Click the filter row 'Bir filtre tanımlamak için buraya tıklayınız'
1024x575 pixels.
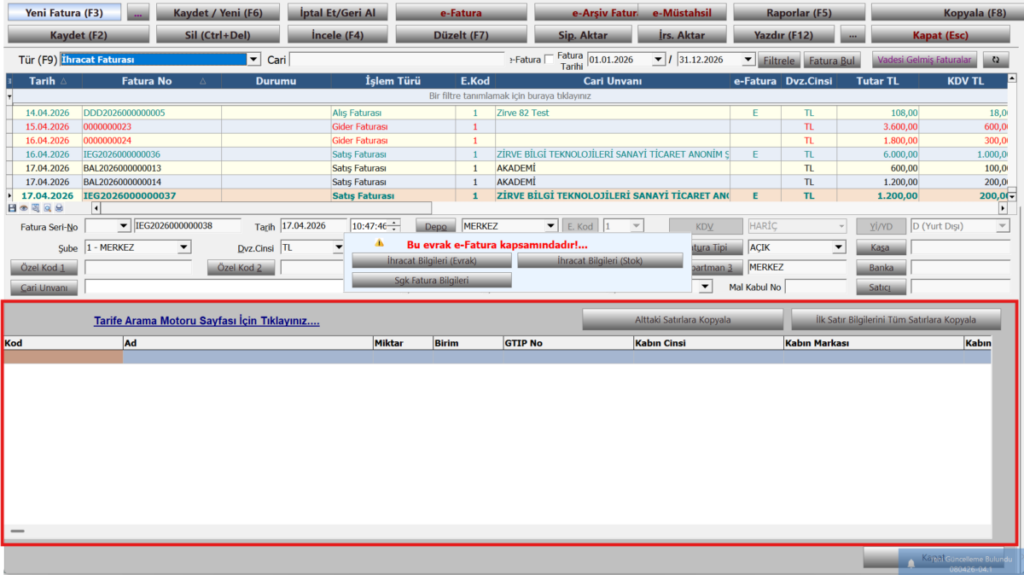[509, 96]
